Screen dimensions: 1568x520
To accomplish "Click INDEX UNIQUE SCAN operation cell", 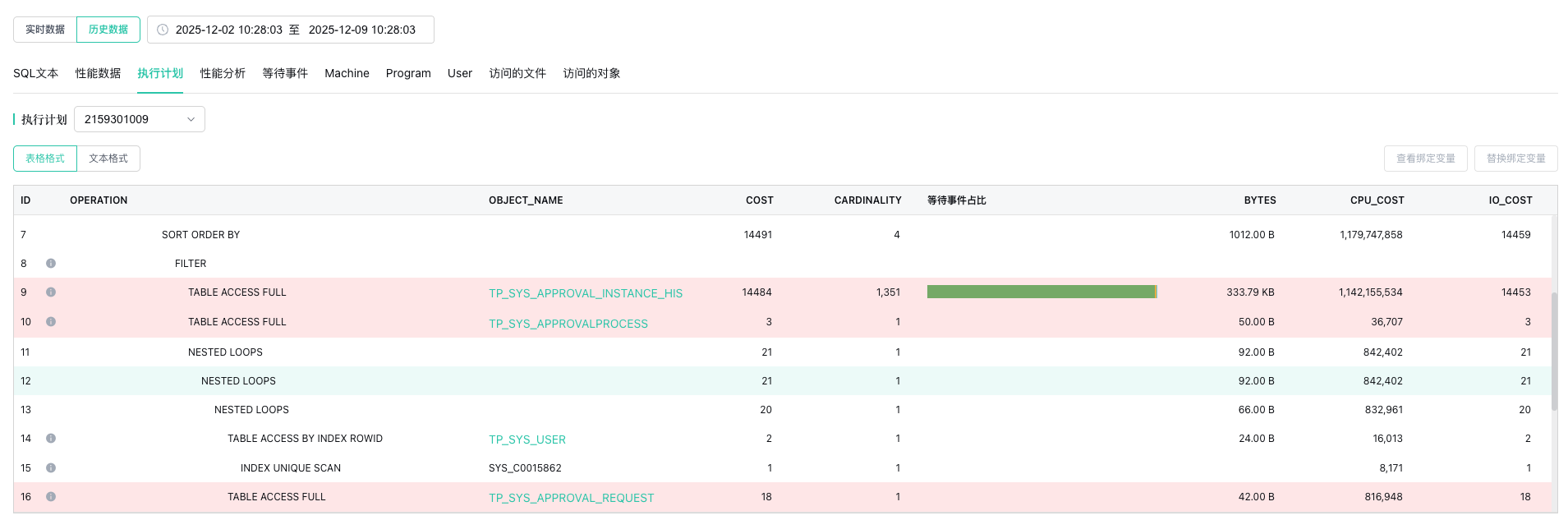I will click(x=291, y=468).
